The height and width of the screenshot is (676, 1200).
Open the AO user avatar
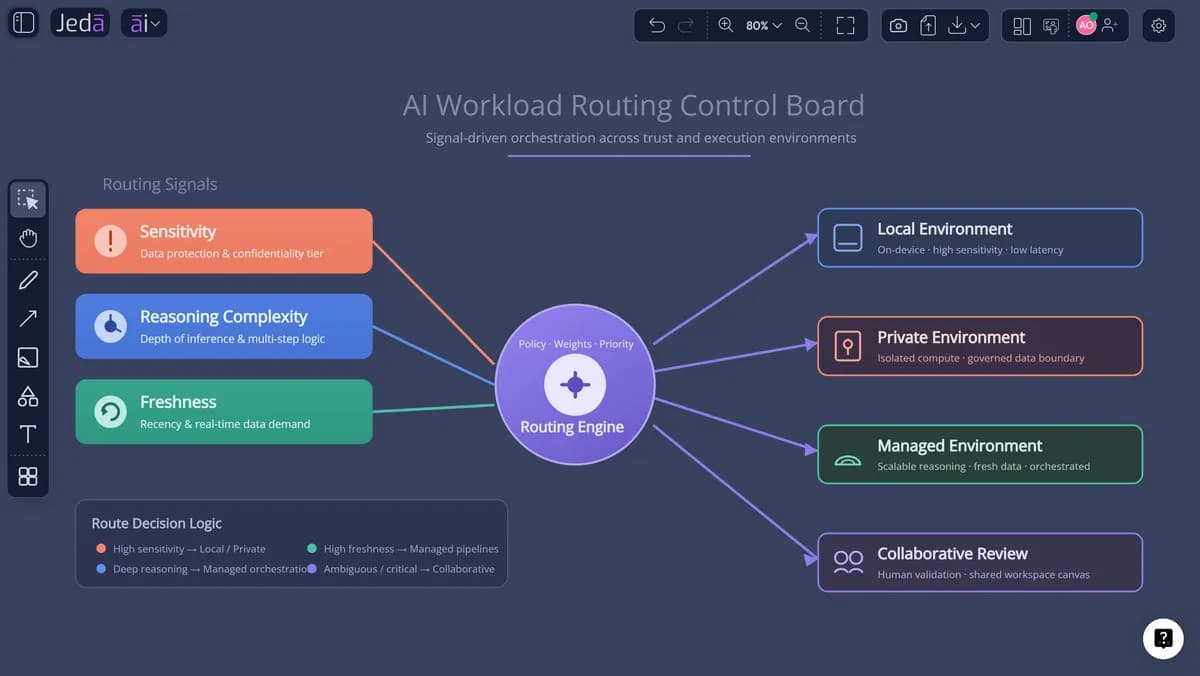pyautogui.click(x=1086, y=26)
